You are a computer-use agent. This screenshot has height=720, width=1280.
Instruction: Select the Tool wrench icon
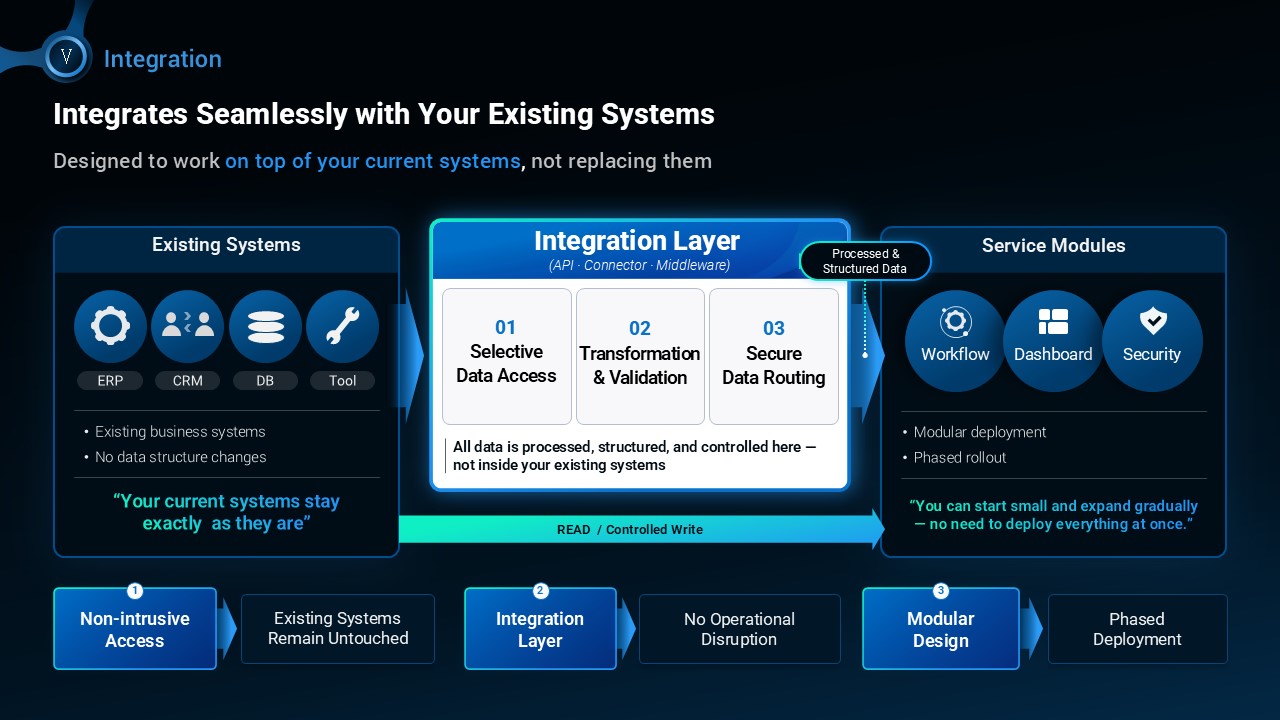coord(342,327)
